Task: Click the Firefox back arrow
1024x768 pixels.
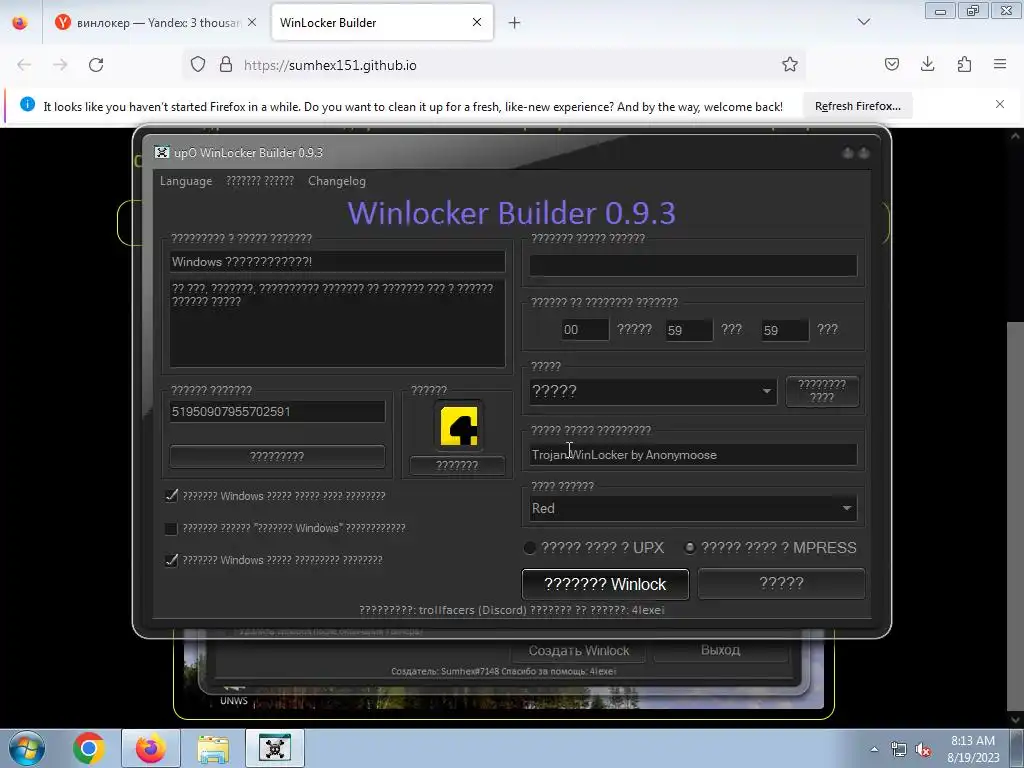Action: 24,65
